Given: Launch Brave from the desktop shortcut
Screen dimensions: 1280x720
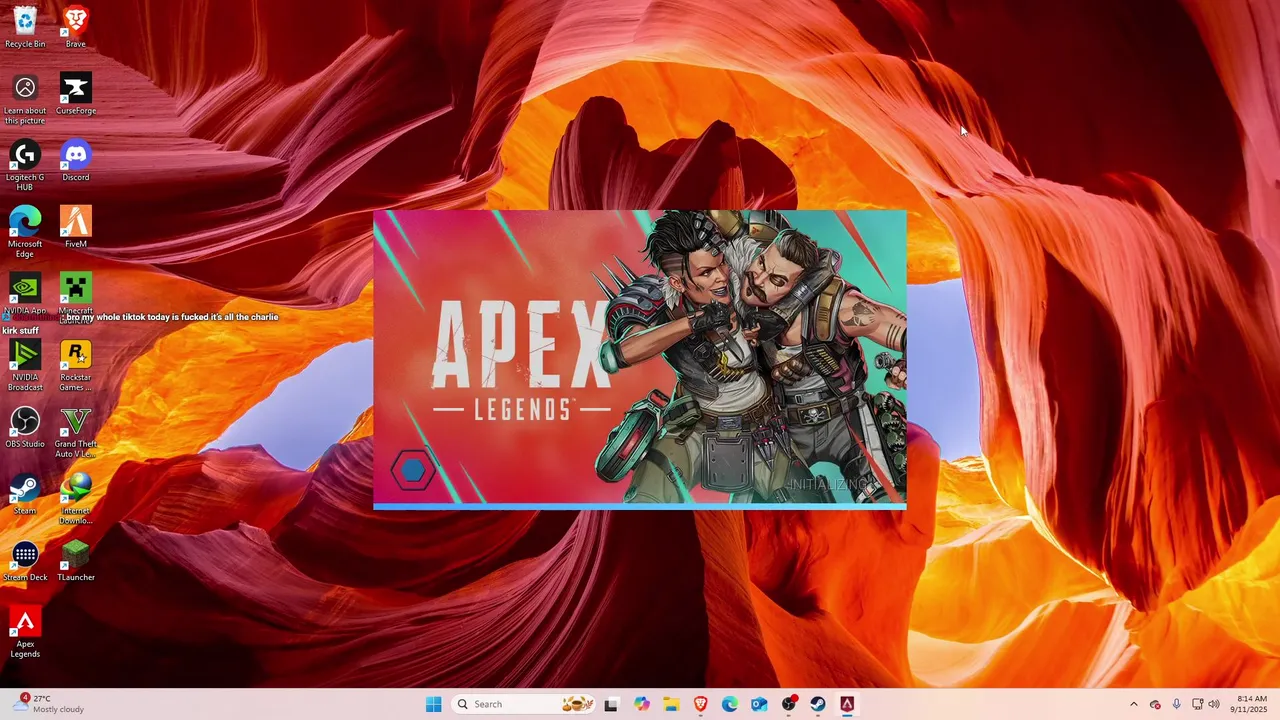Looking at the screenshot, I should tap(76, 27).
